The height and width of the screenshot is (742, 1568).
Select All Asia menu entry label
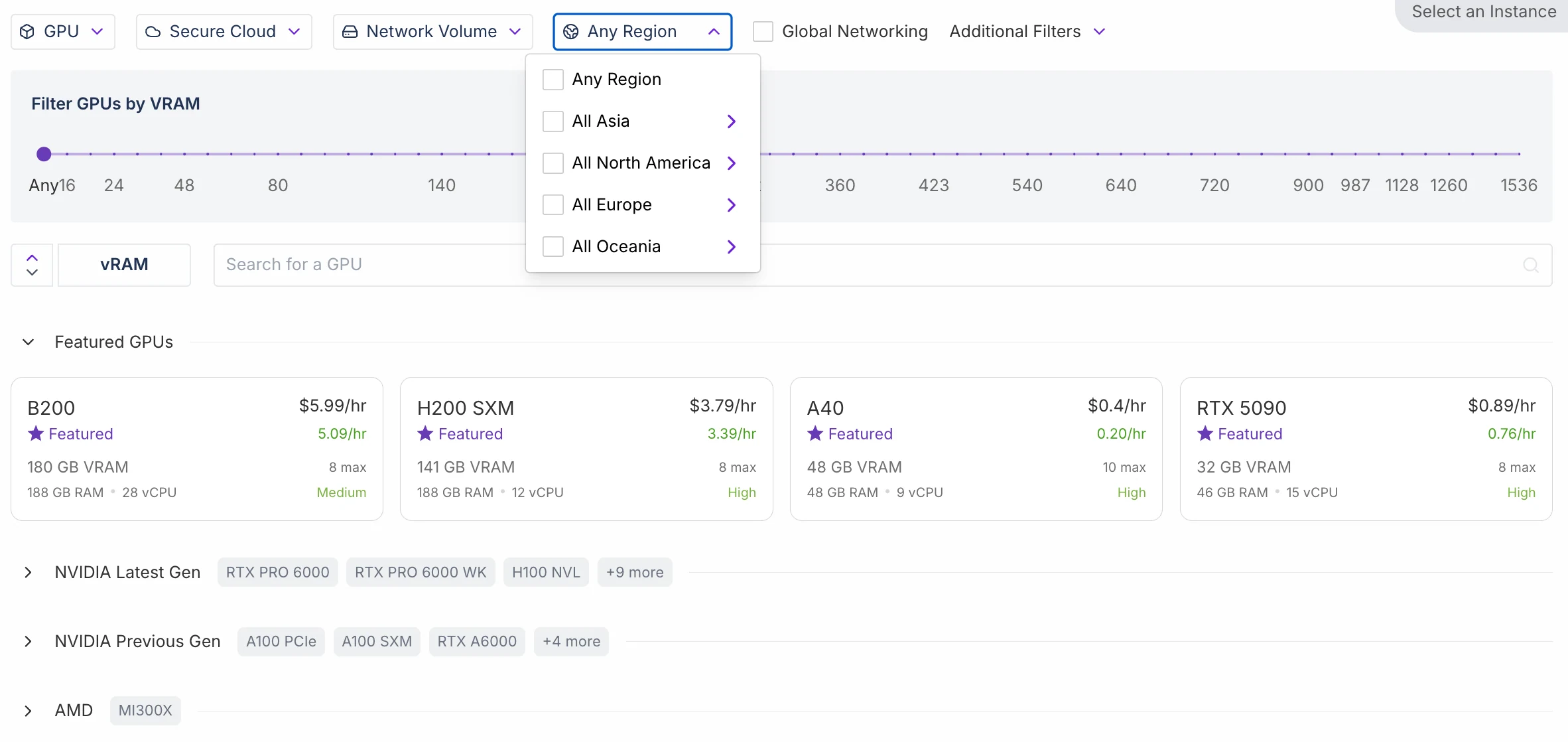[601, 121]
